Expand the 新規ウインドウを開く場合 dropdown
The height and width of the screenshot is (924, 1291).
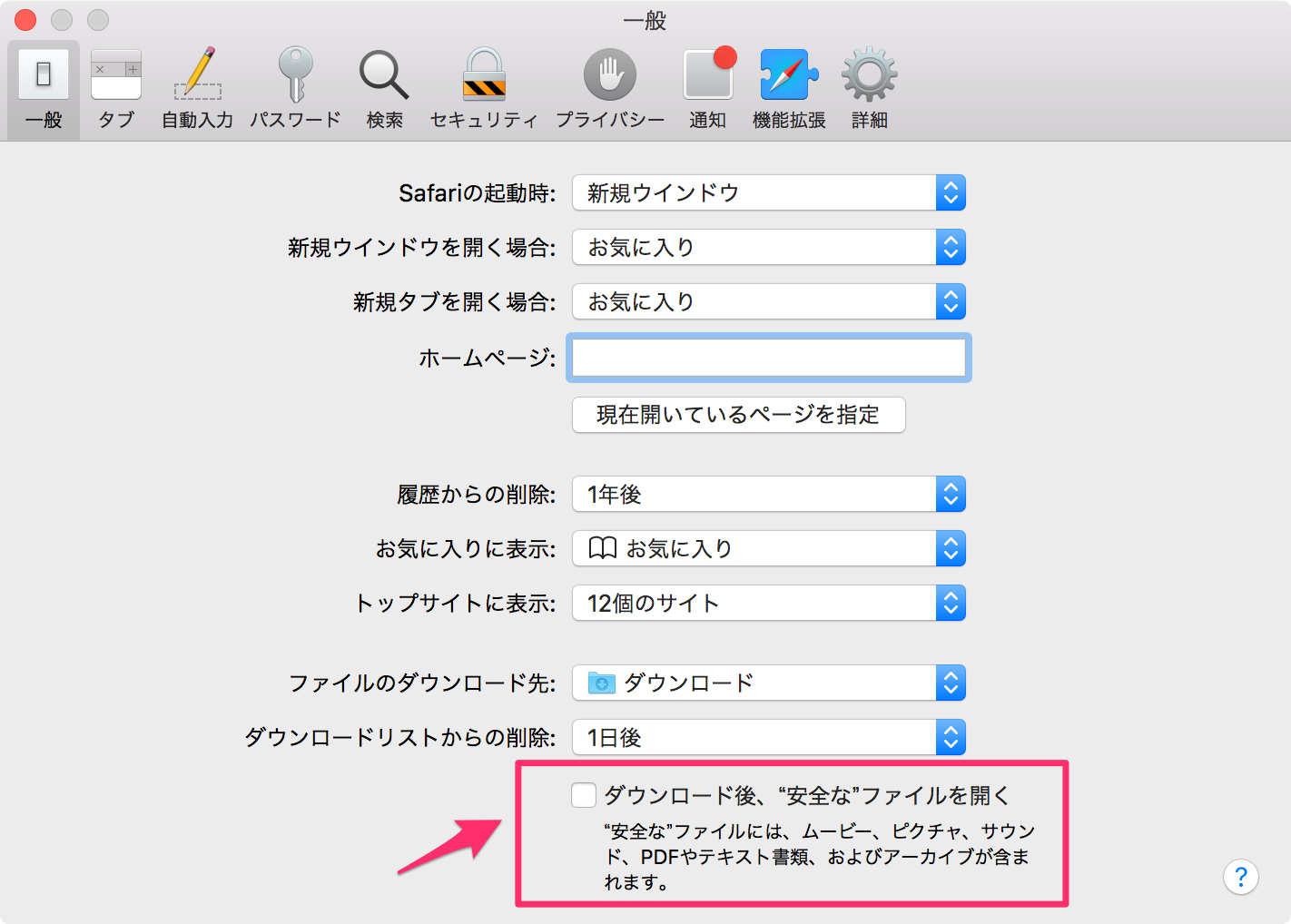pos(769,247)
